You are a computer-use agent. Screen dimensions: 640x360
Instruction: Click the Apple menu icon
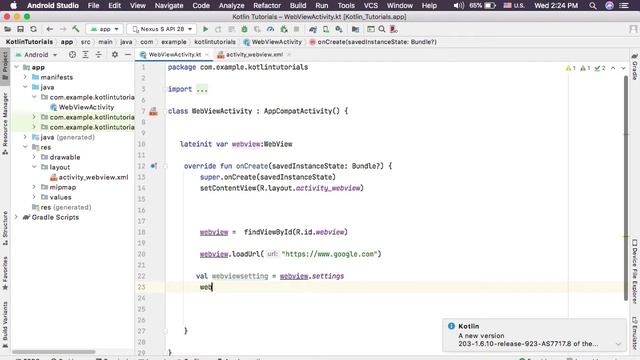13,5
